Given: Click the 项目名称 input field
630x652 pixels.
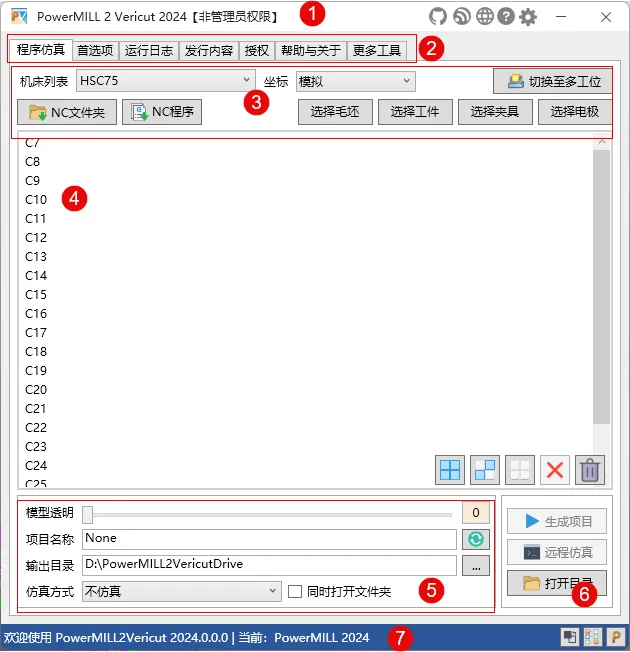Looking at the screenshot, I should click(269, 539).
